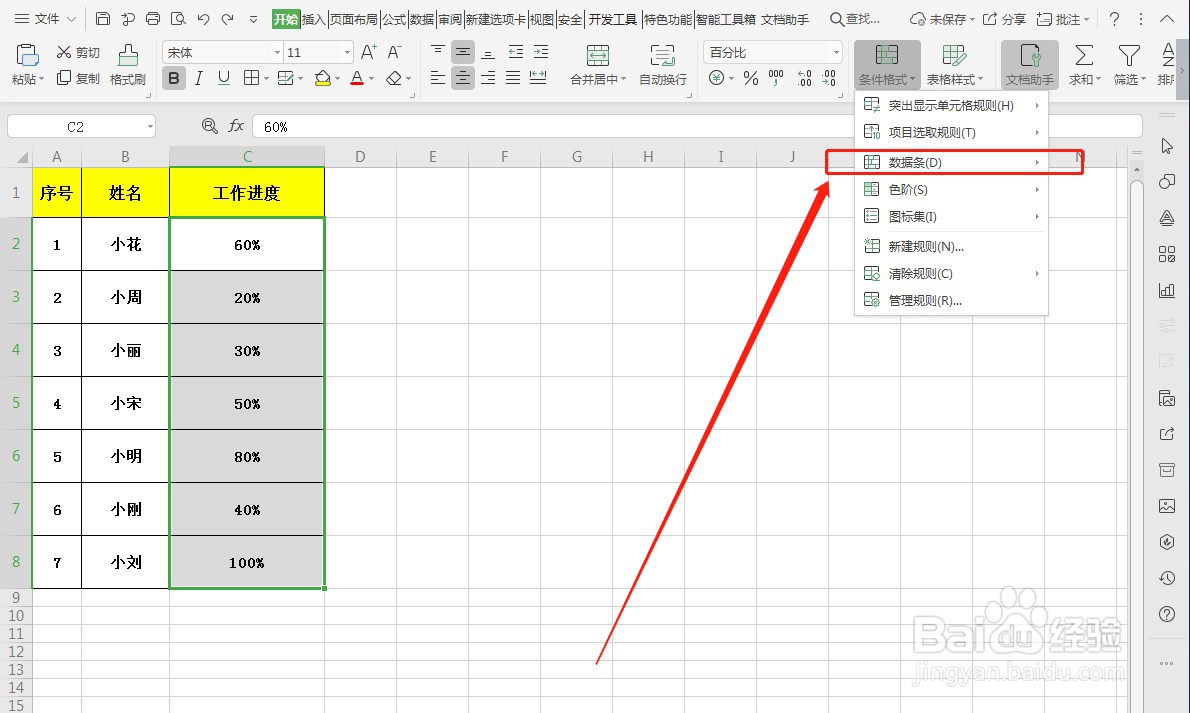
Task: Choose 新建规则(N)... menu item
Action: coord(952,246)
